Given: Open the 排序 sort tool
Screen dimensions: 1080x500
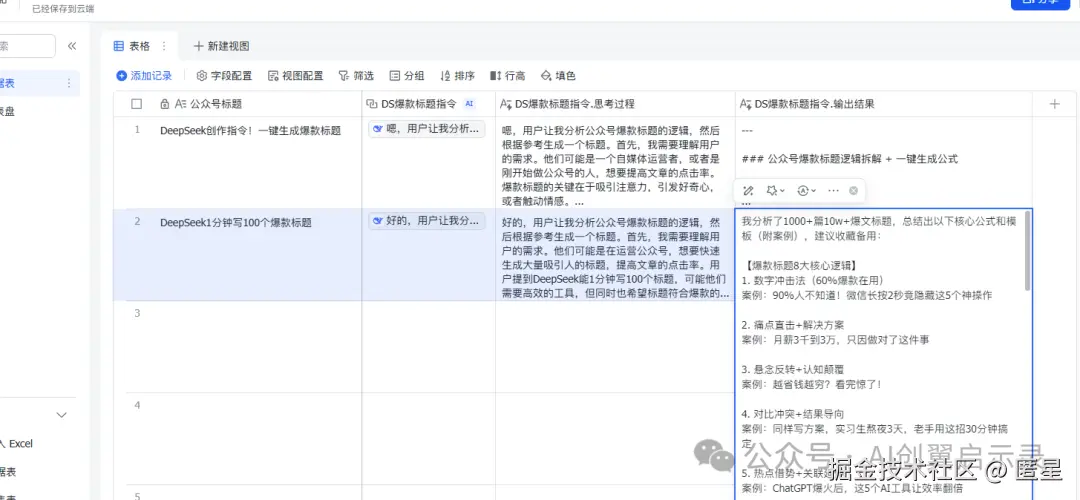Looking at the screenshot, I should [457, 76].
